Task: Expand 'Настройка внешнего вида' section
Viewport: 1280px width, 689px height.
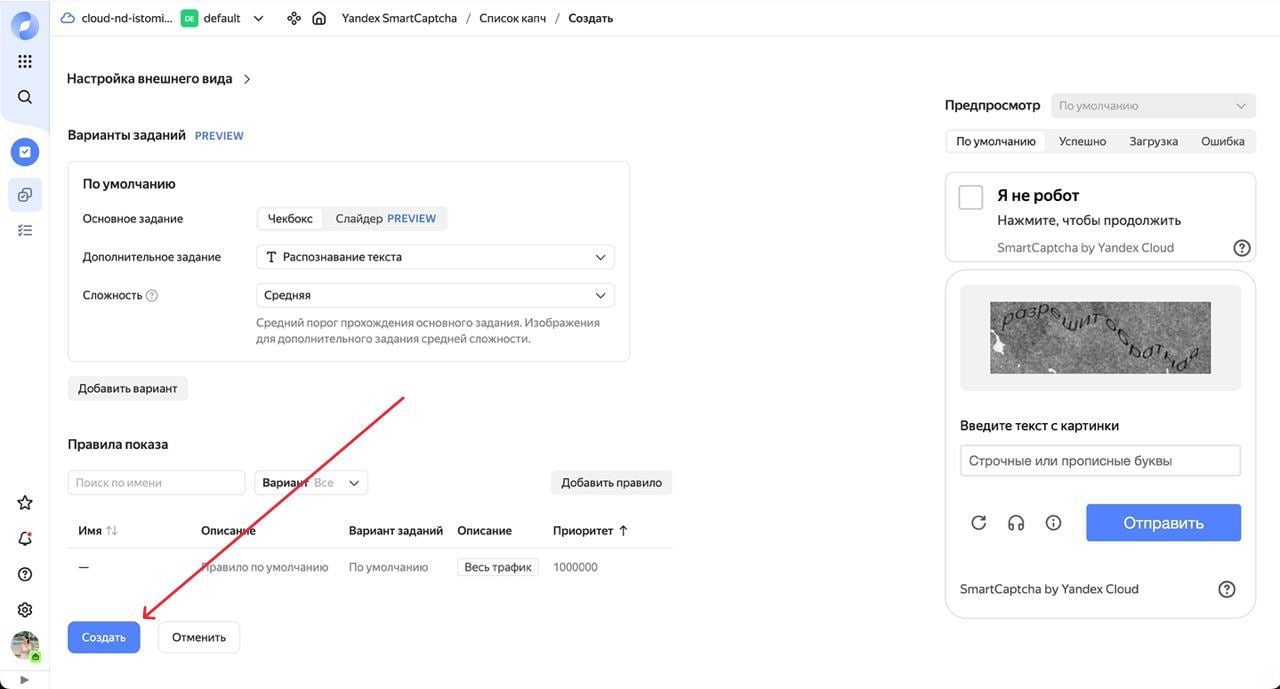Action: (x=159, y=78)
